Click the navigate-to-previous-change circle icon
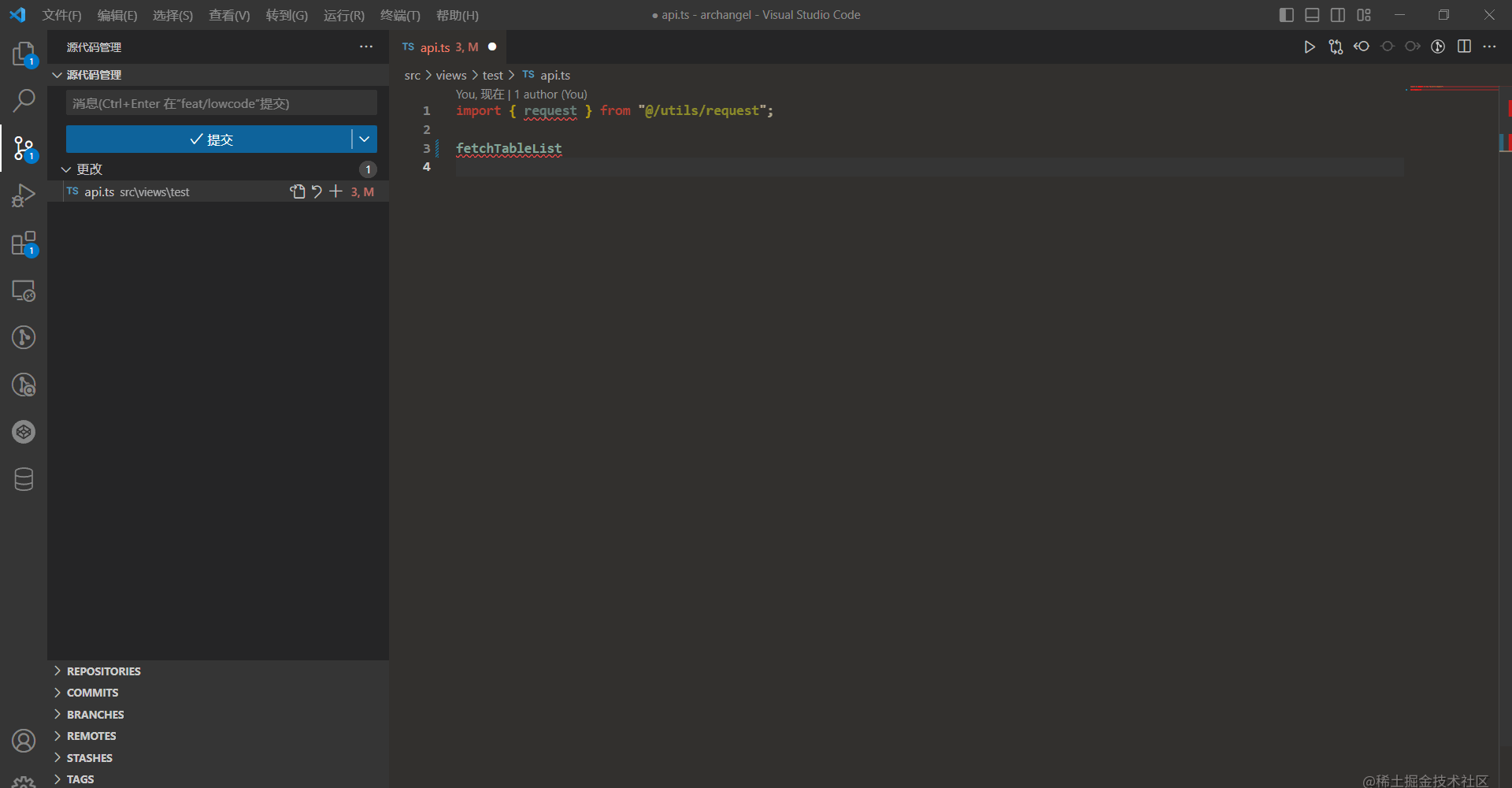 click(1388, 46)
